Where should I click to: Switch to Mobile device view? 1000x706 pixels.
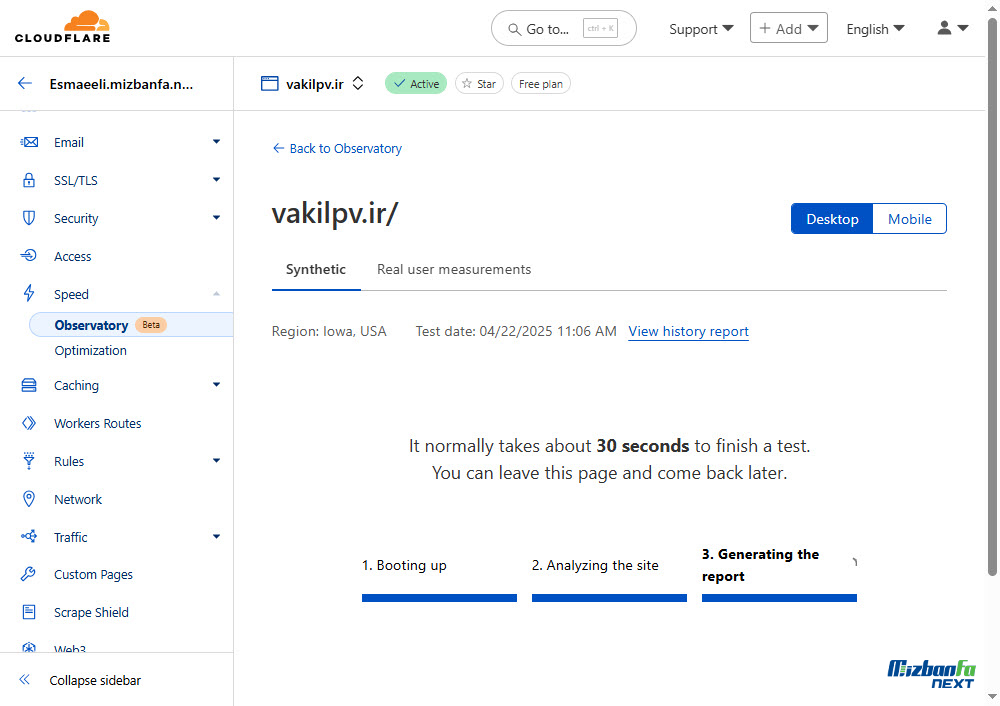click(909, 219)
